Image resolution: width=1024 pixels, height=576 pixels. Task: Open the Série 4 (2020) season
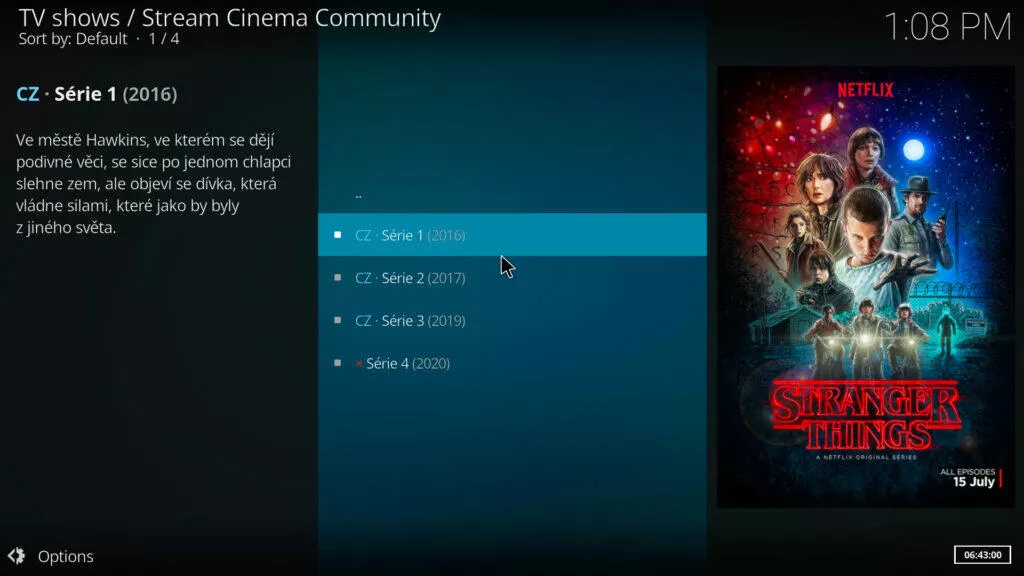pos(512,363)
